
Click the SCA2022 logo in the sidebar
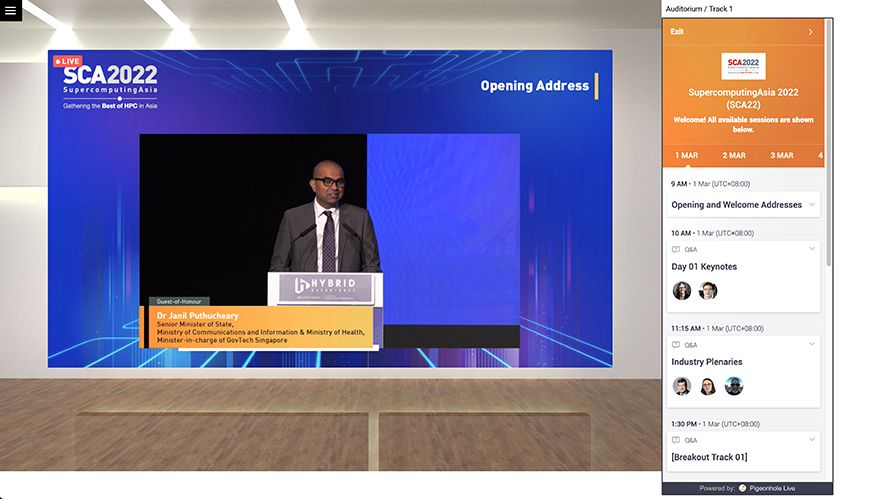tap(743, 66)
